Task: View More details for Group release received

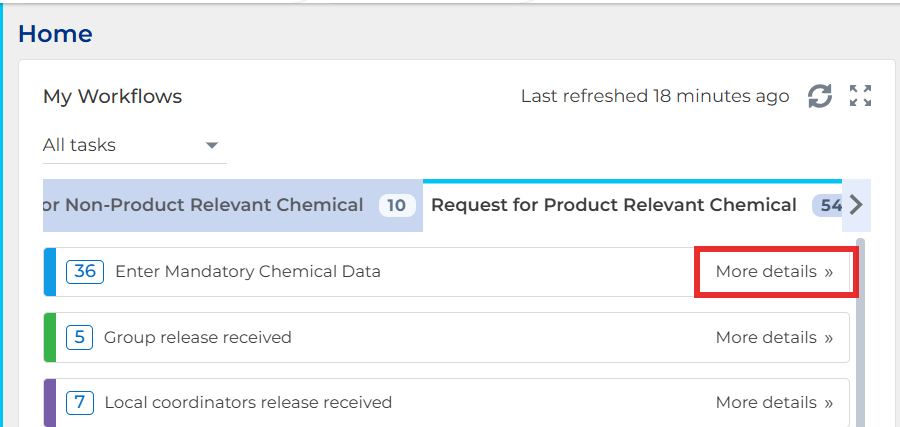Action: point(774,337)
